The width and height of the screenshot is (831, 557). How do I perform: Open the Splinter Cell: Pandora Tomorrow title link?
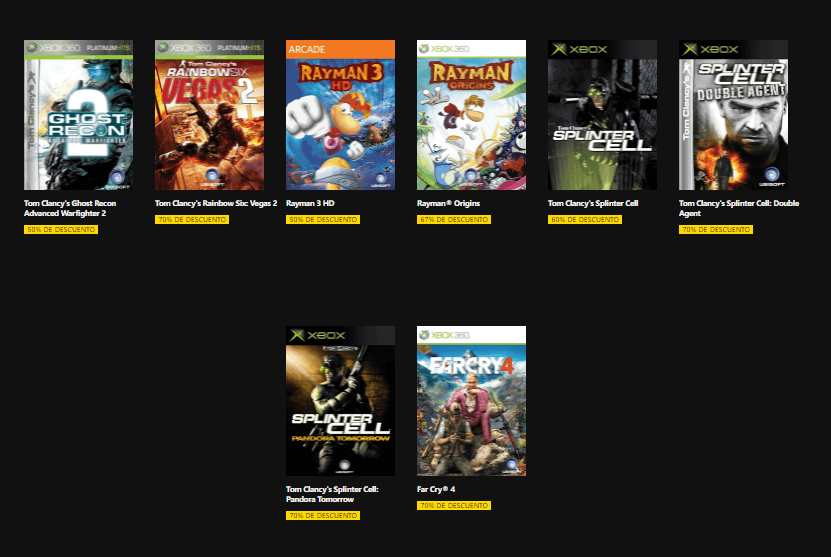[x=332, y=494]
